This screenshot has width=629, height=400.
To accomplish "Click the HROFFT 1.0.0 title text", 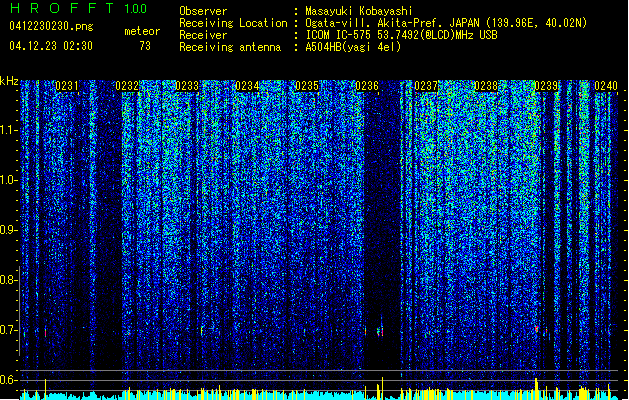I will coord(79,8).
